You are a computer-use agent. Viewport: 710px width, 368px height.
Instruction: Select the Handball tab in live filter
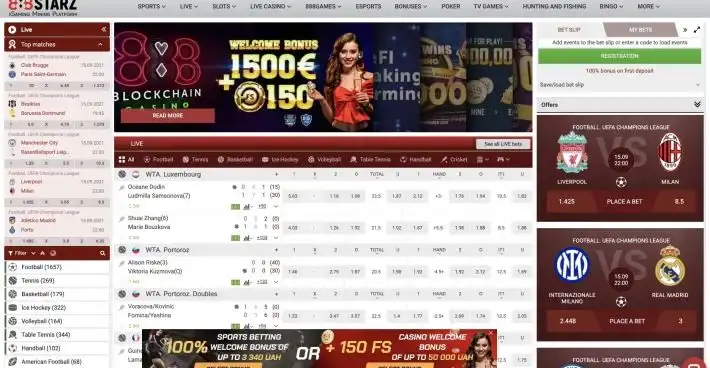(x=416, y=159)
